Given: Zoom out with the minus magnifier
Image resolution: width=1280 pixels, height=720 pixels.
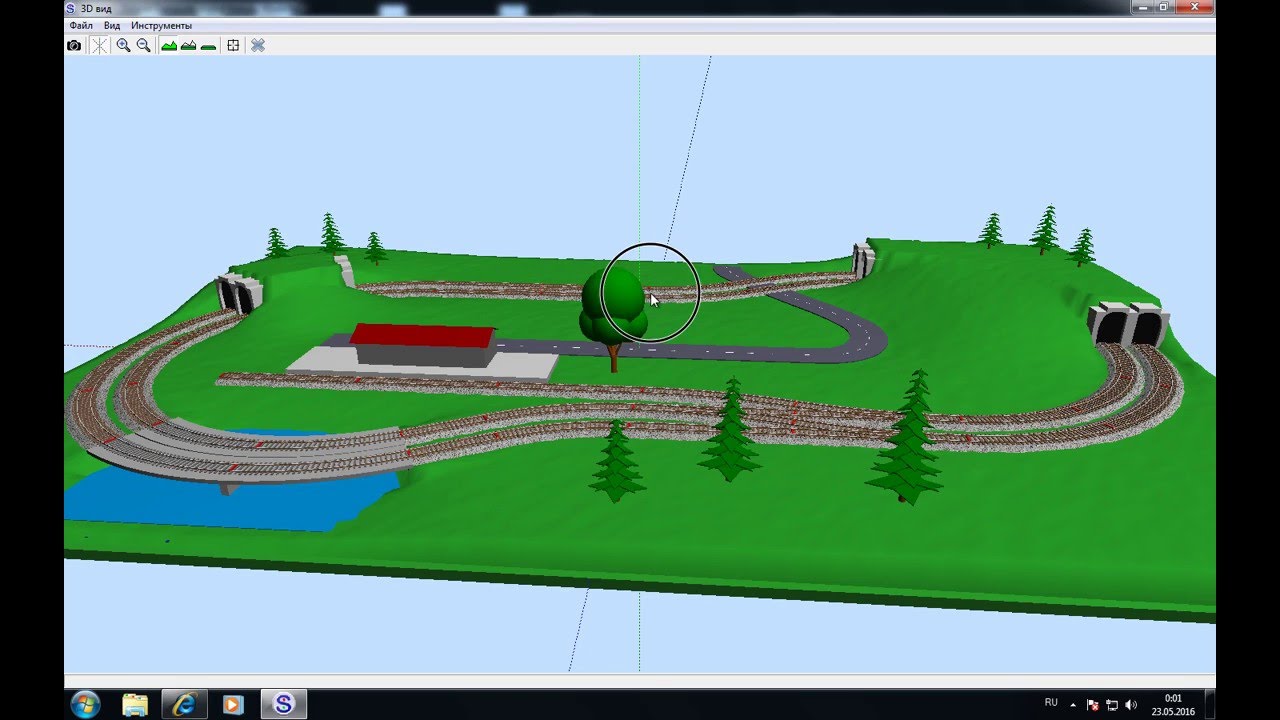Looking at the screenshot, I should pyautogui.click(x=144, y=45).
